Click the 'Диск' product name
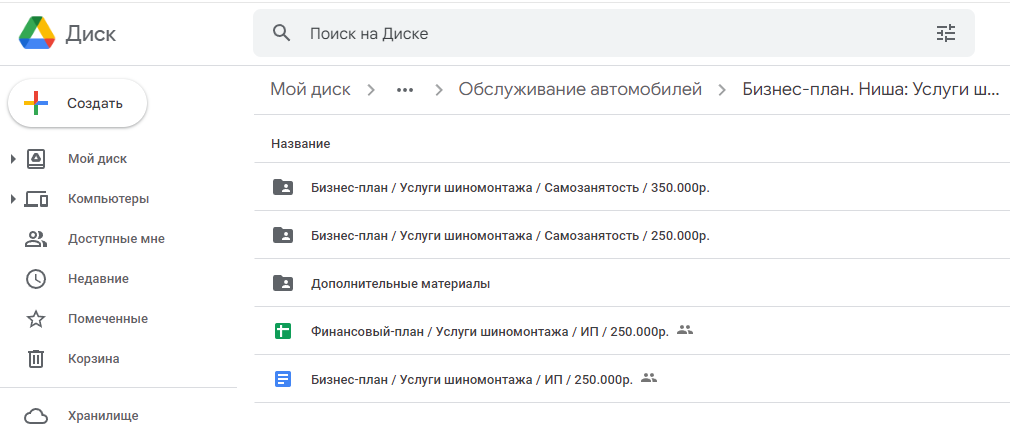This screenshot has height=432, width=1010. [x=91, y=33]
